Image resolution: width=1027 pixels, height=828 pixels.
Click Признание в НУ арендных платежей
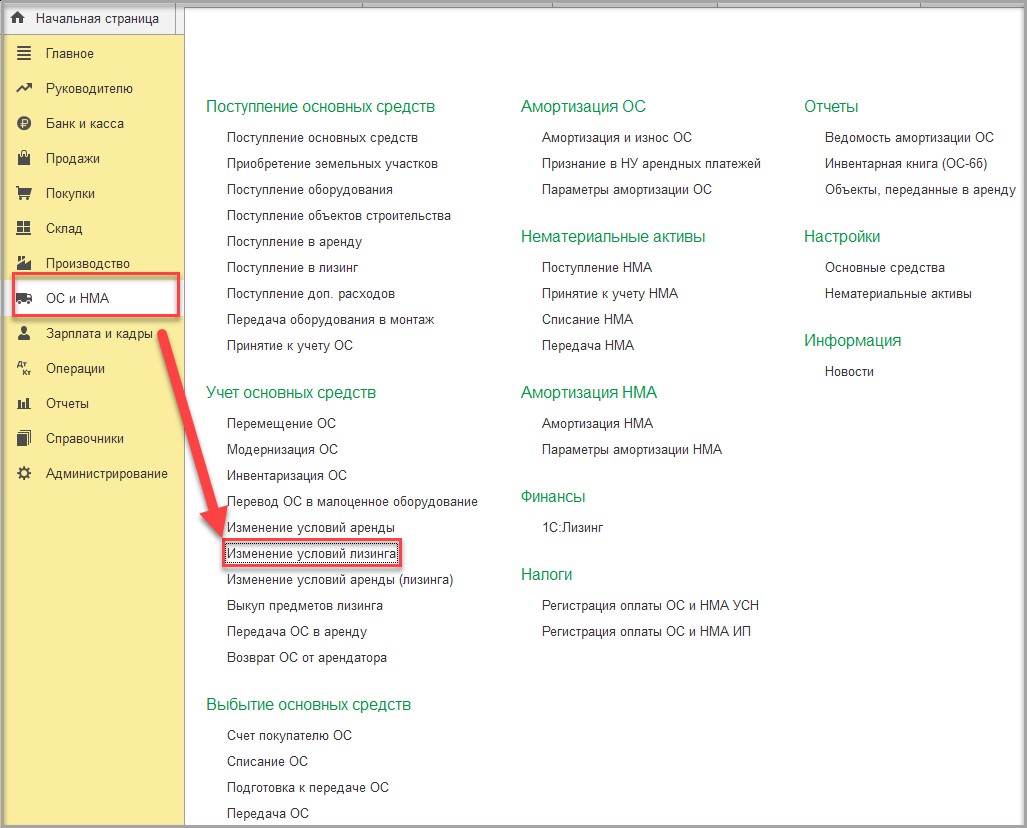pyautogui.click(x=651, y=164)
